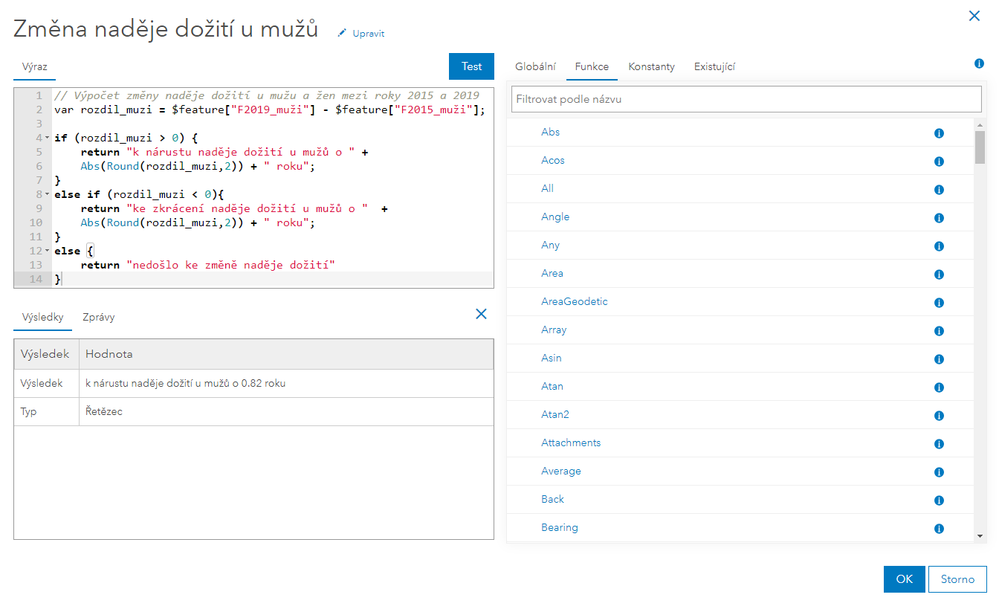Run the expression with the Test button

[x=471, y=67]
